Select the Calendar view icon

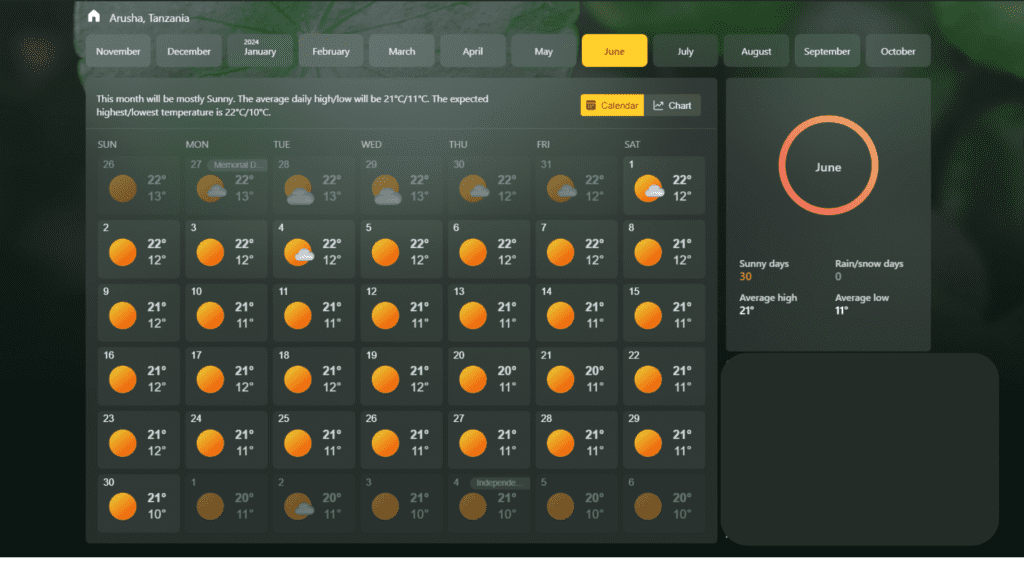pyautogui.click(x=589, y=105)
